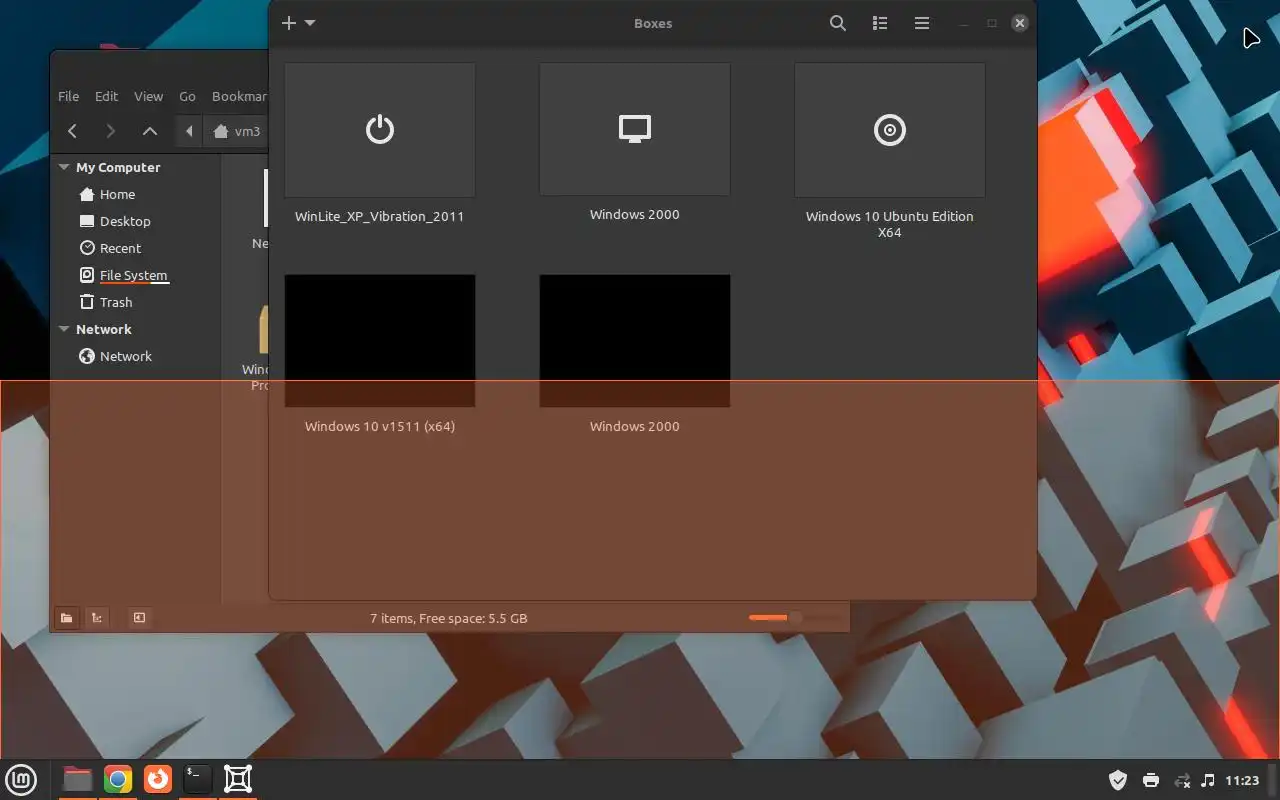Open the sound applet music note icon
This screenshot has height=800, width=1280.
(1208, 780)
